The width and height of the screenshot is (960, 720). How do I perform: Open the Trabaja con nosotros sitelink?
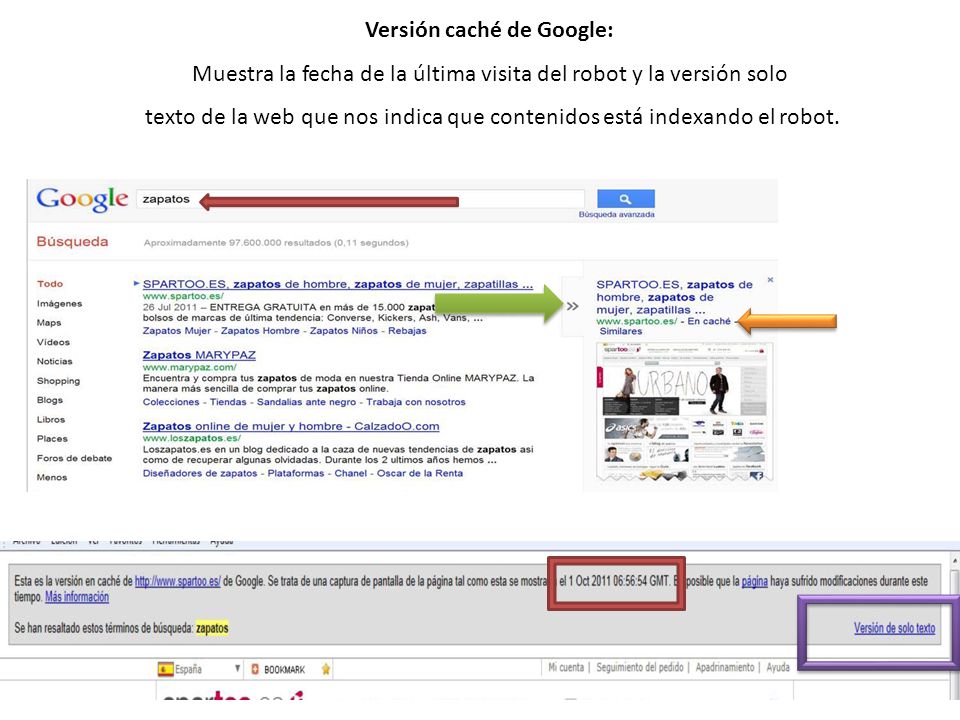pos(416,402)
